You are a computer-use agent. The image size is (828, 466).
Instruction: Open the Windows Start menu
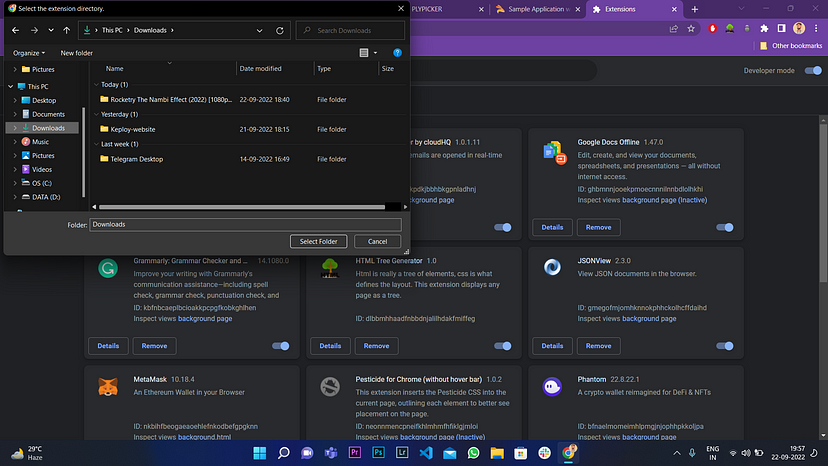coord(260,453)
